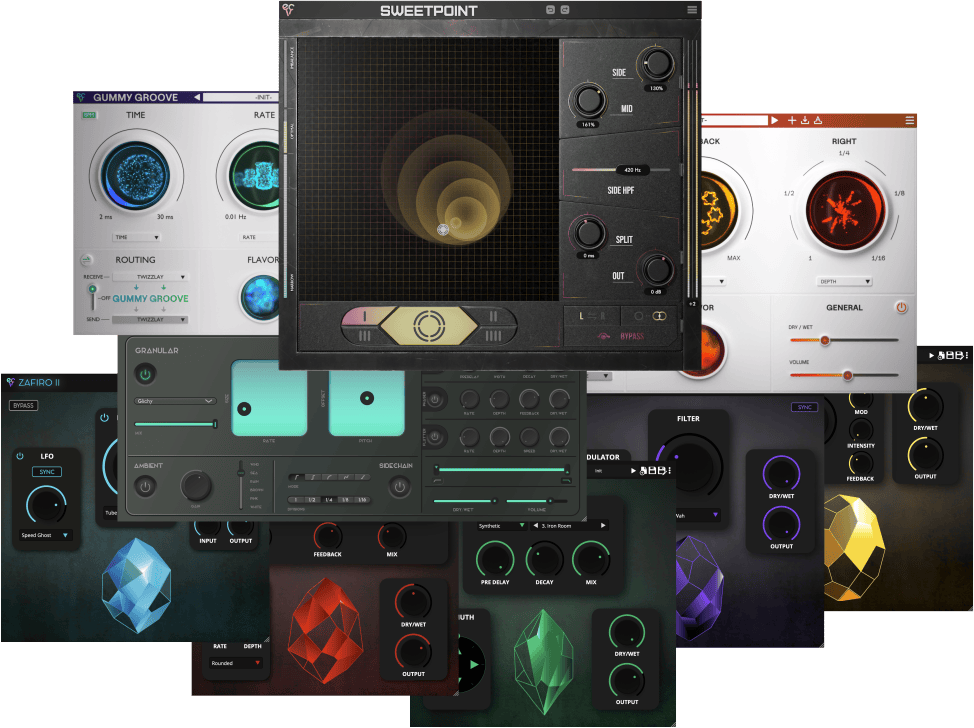Open the Glitchy dropdown in Granular section

coord(175,401)
